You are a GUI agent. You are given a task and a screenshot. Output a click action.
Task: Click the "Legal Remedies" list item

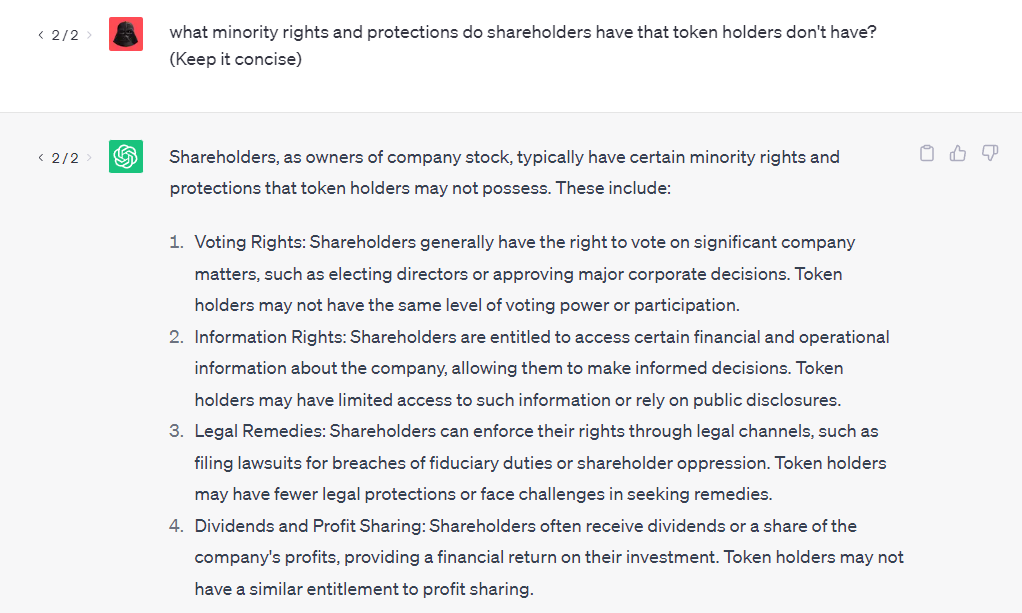click(540, 462)
